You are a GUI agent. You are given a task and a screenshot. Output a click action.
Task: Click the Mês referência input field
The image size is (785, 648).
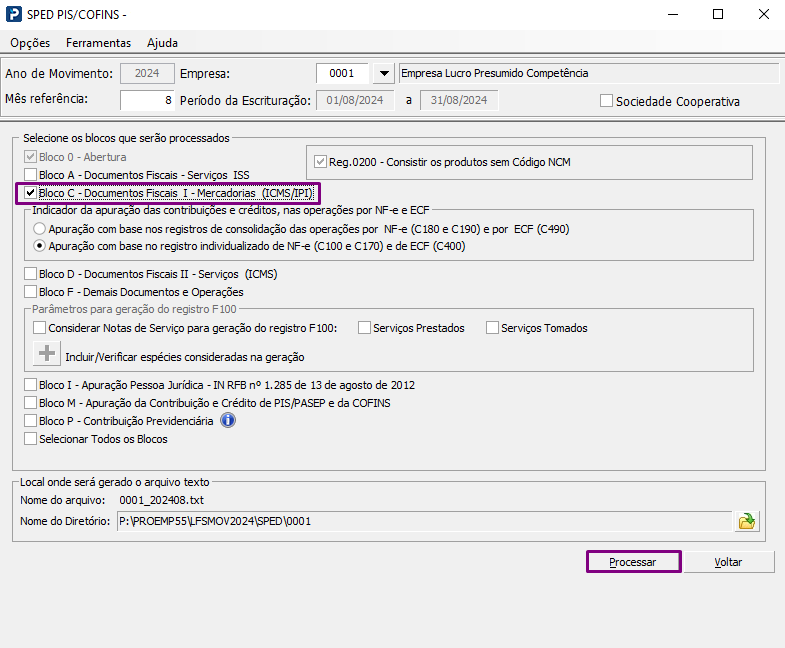[147, 100]
